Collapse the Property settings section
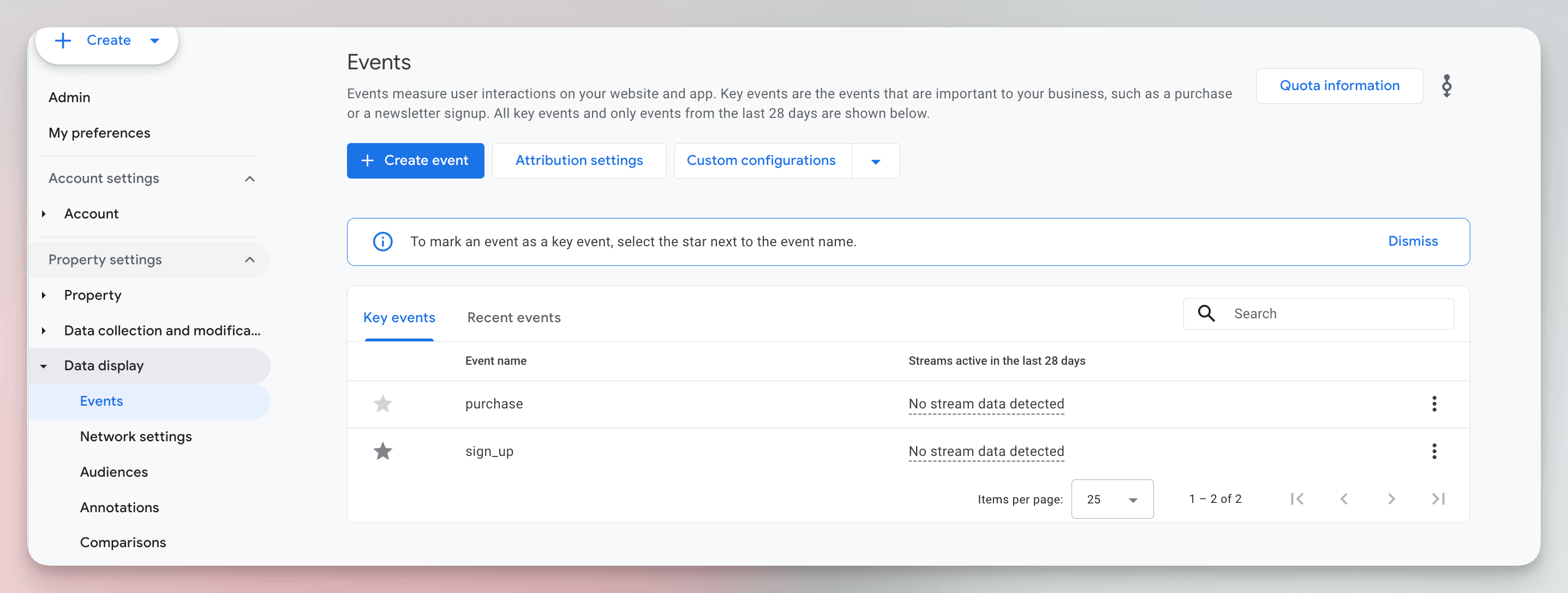The image size is (1568, 593). (249, 259)
